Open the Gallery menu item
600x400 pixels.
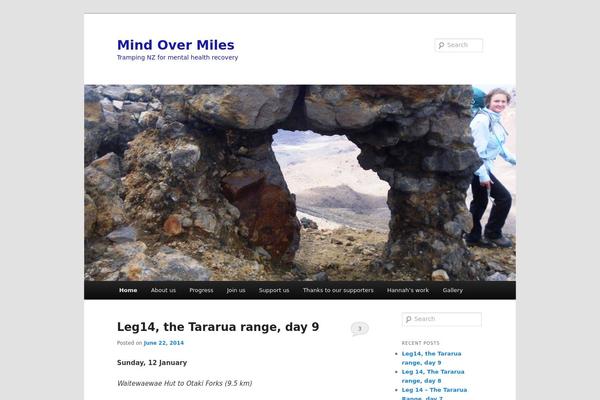(x=453, y=290)
